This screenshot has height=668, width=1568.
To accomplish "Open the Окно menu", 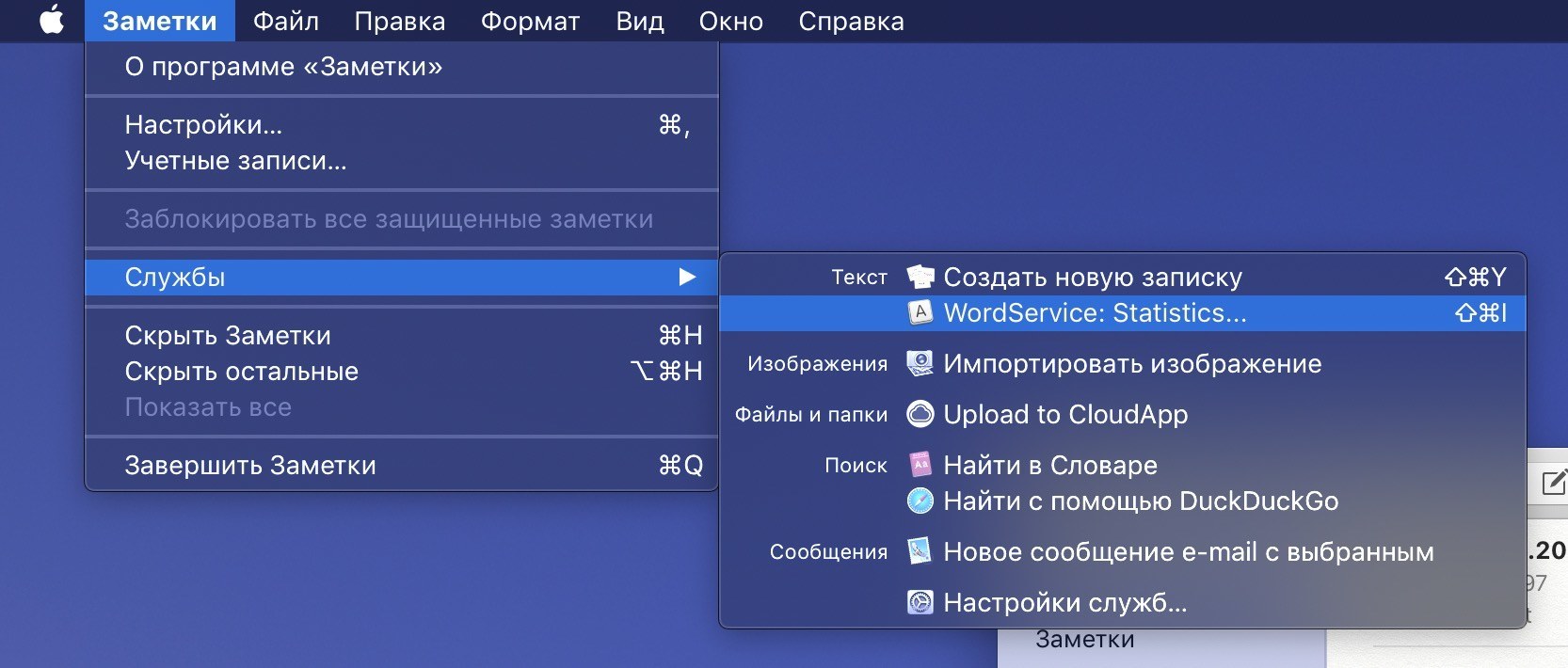I will pyautogui.click(x=730, y=21).
